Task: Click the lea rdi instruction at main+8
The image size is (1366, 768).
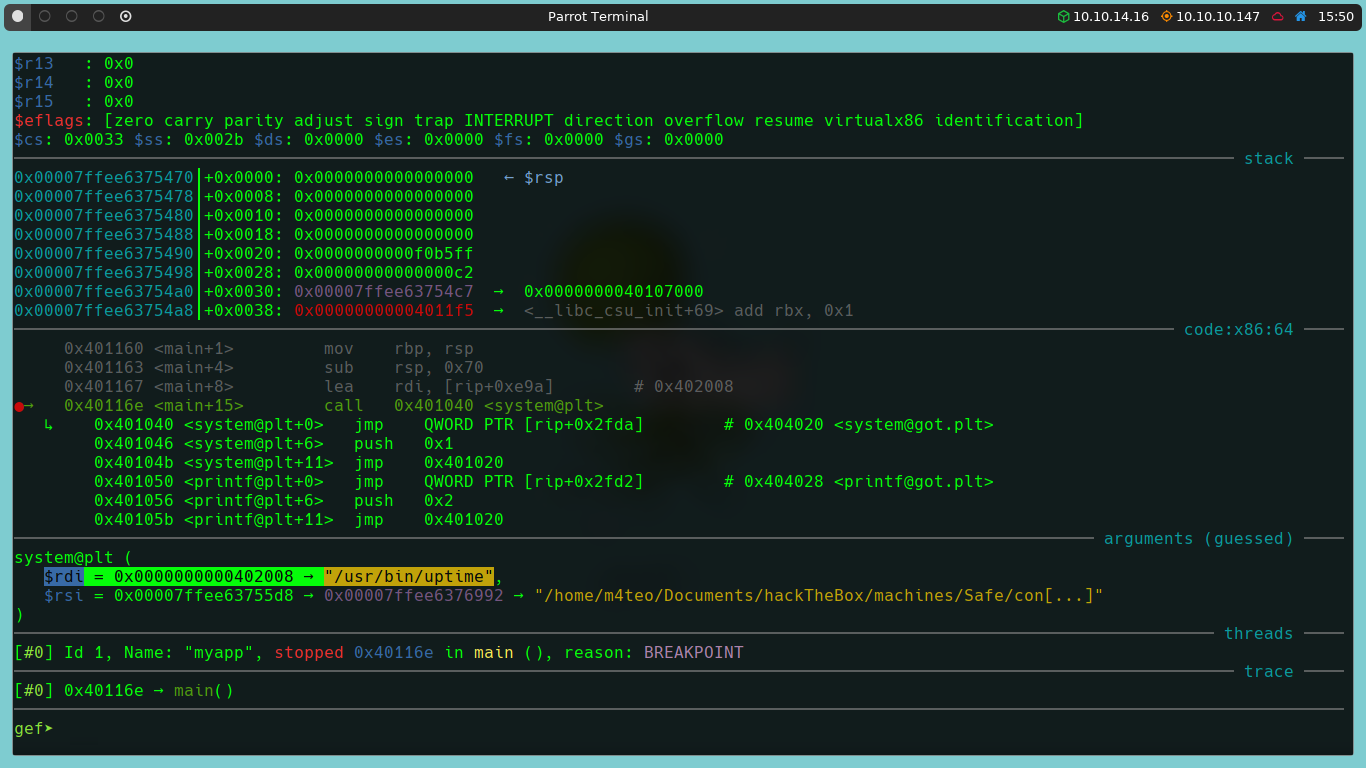Action: (439, 386)
